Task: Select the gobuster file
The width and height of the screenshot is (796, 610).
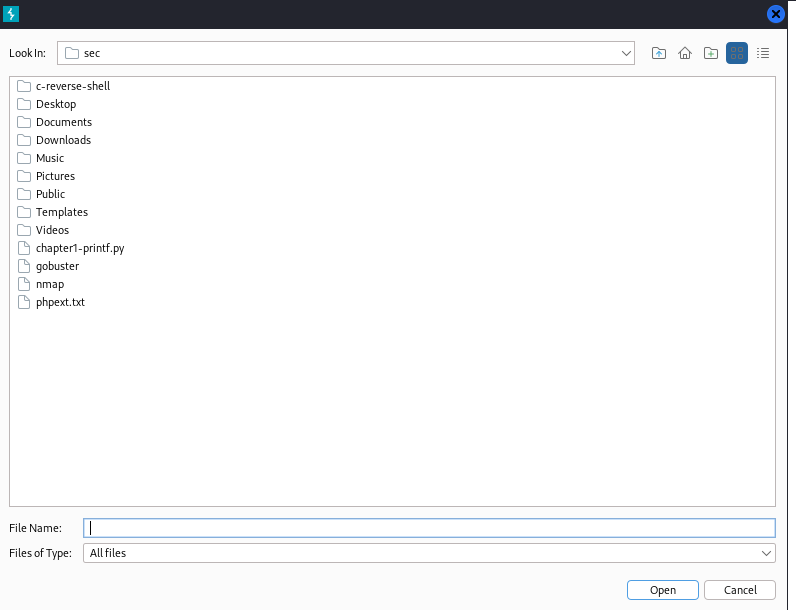Action: [57, 266]
